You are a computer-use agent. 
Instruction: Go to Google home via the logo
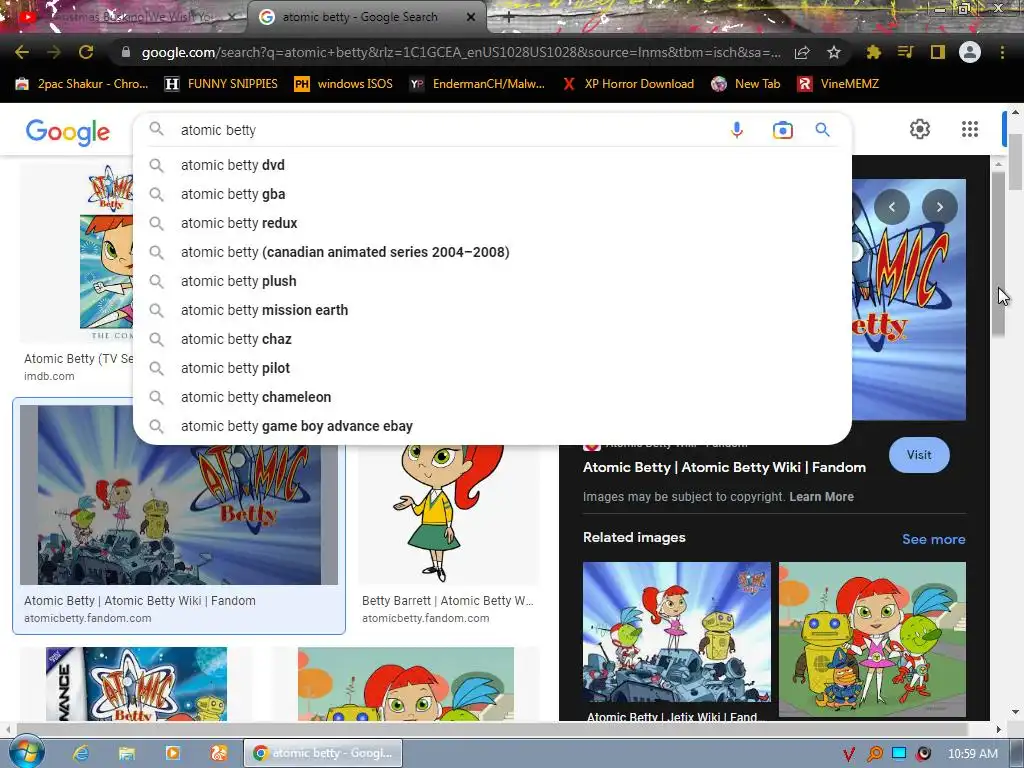(x=68, y=132)
